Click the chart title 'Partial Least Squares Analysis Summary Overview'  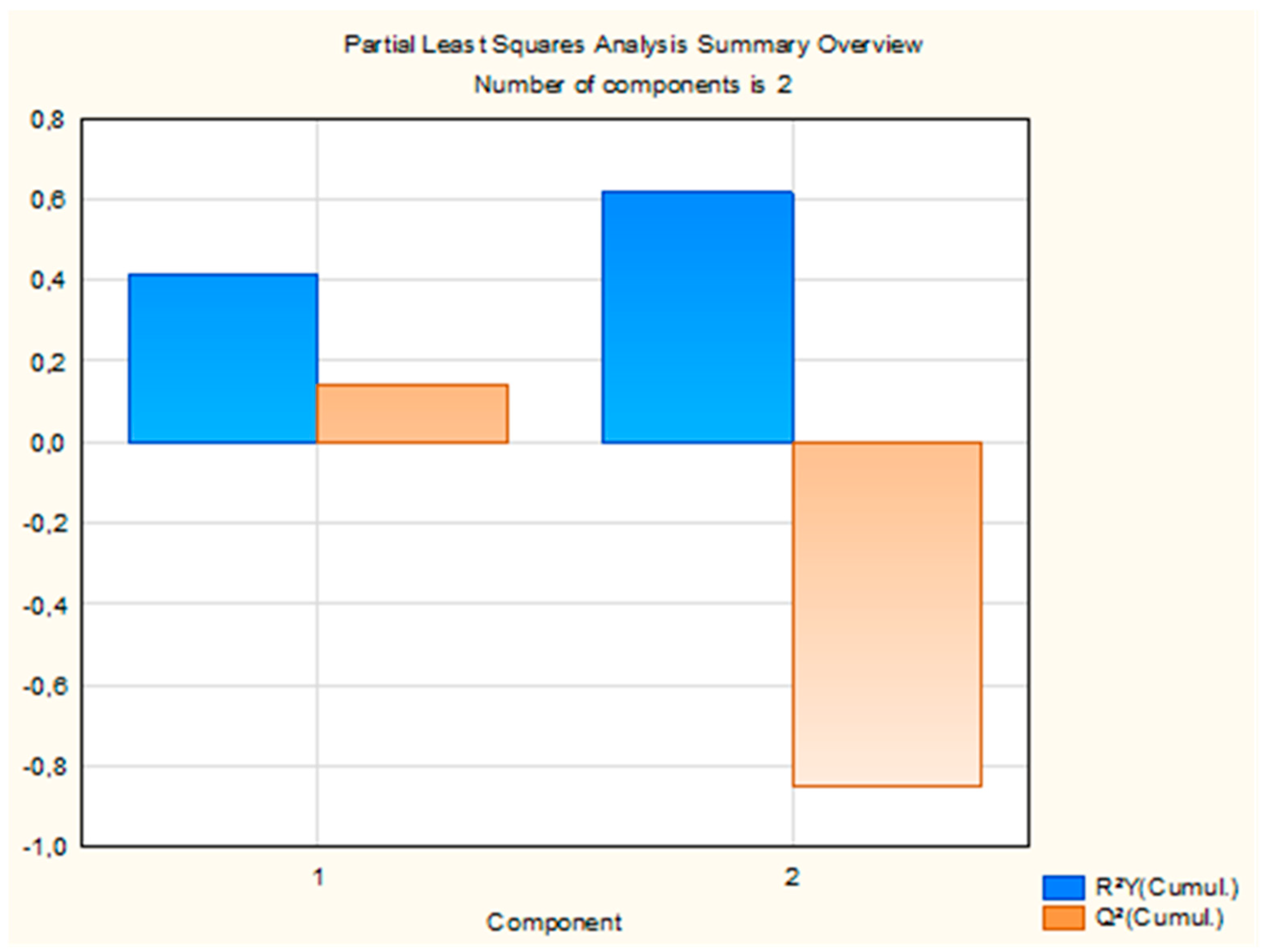[x=633, y=45]
